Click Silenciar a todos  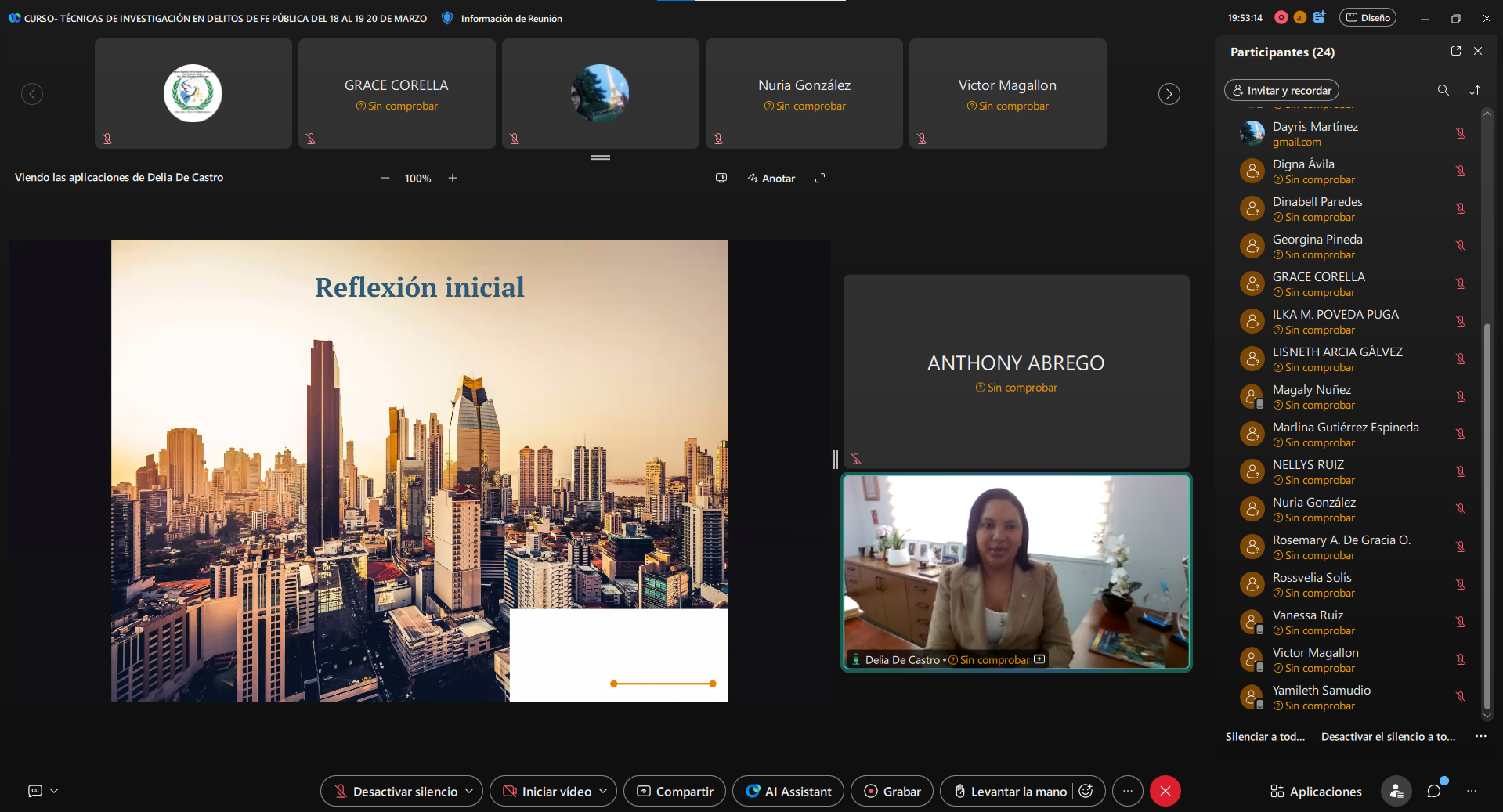pos(1265,737)
